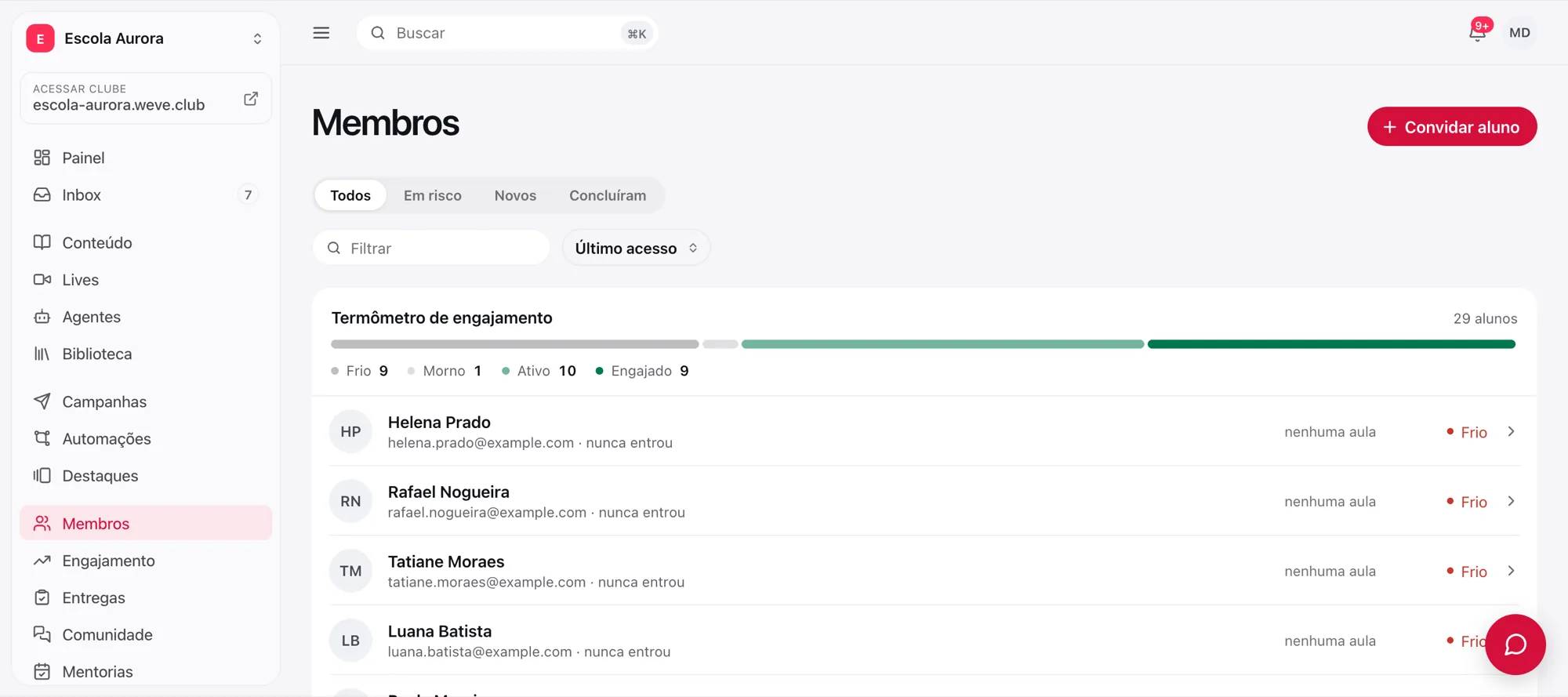Open Inbox in the sidebar
The width and height of the screenshot is (1568, 697).
[x=146, y=194]
